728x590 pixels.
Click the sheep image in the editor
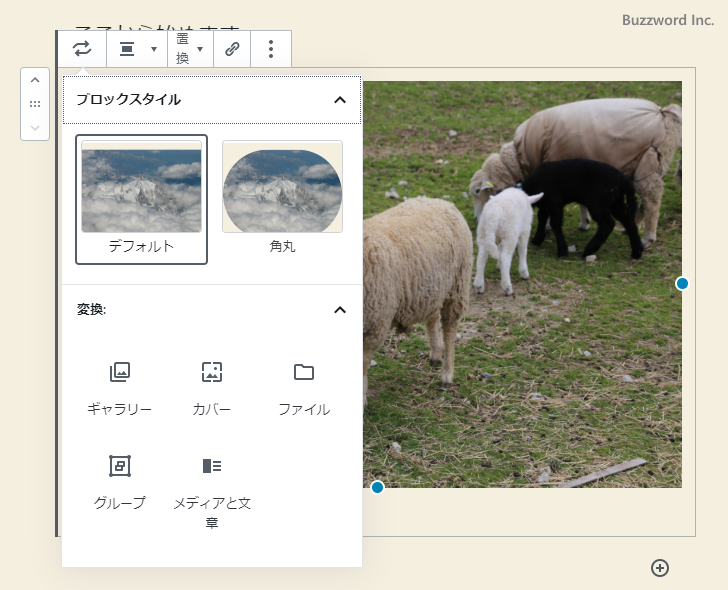(522, 284)
